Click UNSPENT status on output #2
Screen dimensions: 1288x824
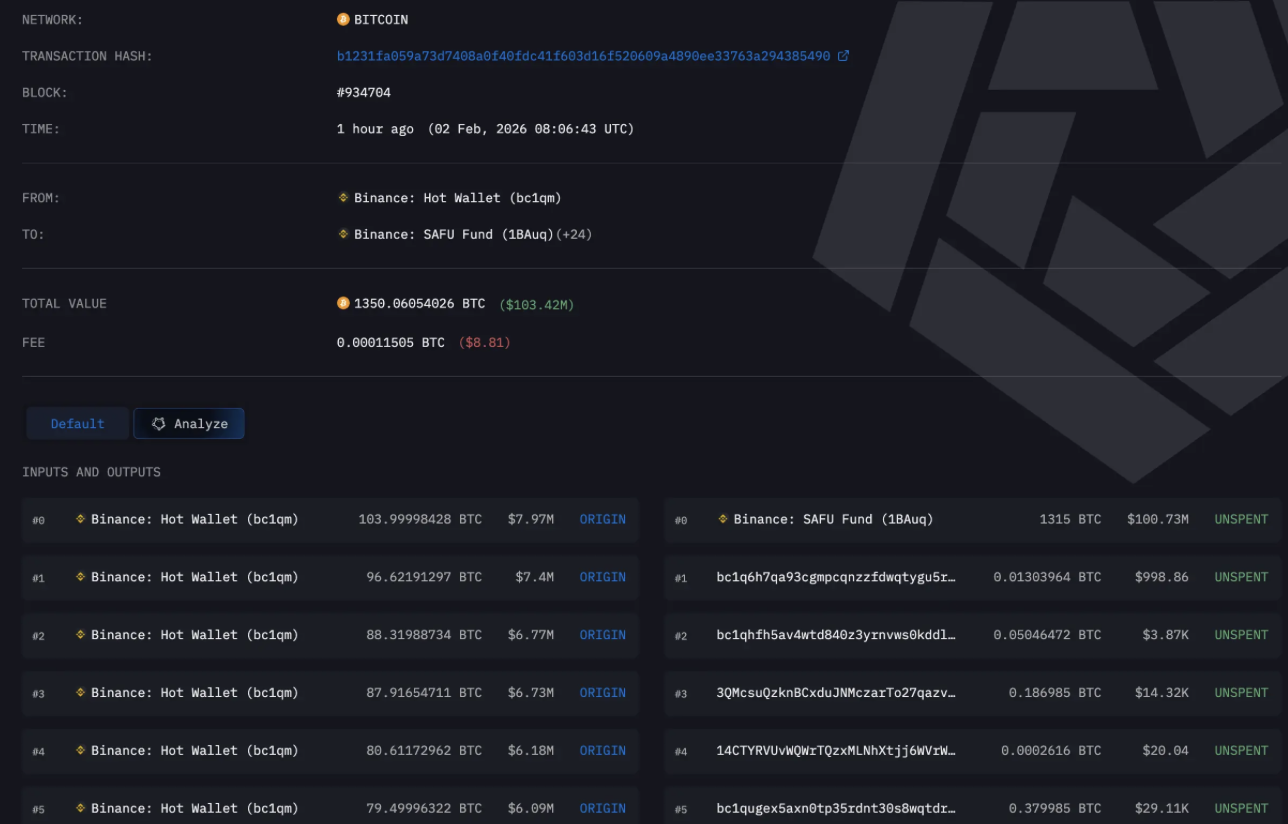pyautogui.click(x=1240, y=635)
